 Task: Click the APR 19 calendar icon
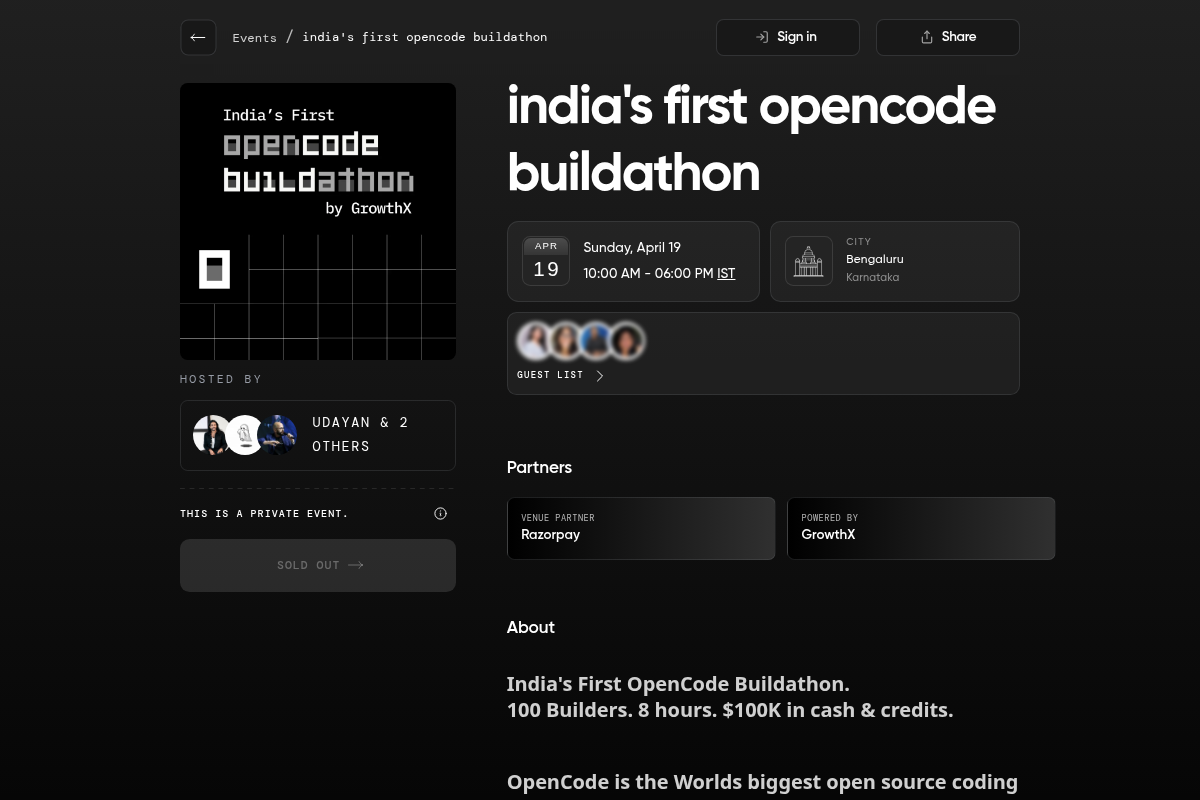pos(546,261)
